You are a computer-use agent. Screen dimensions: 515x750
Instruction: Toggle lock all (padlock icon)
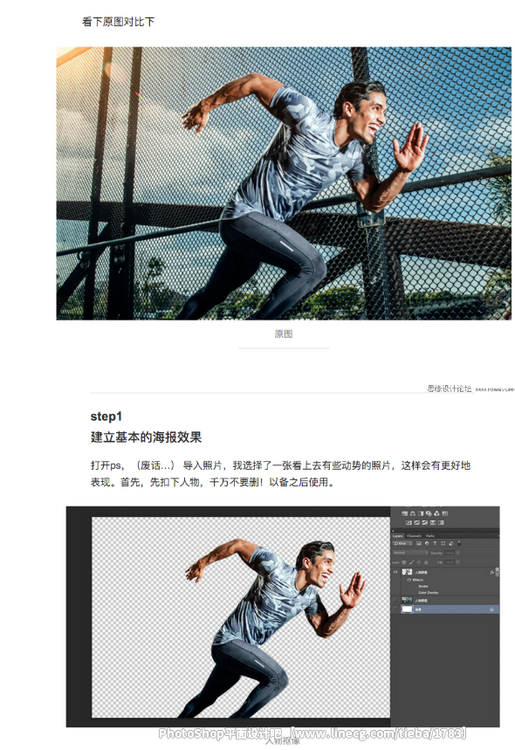(x=426, y=562)
